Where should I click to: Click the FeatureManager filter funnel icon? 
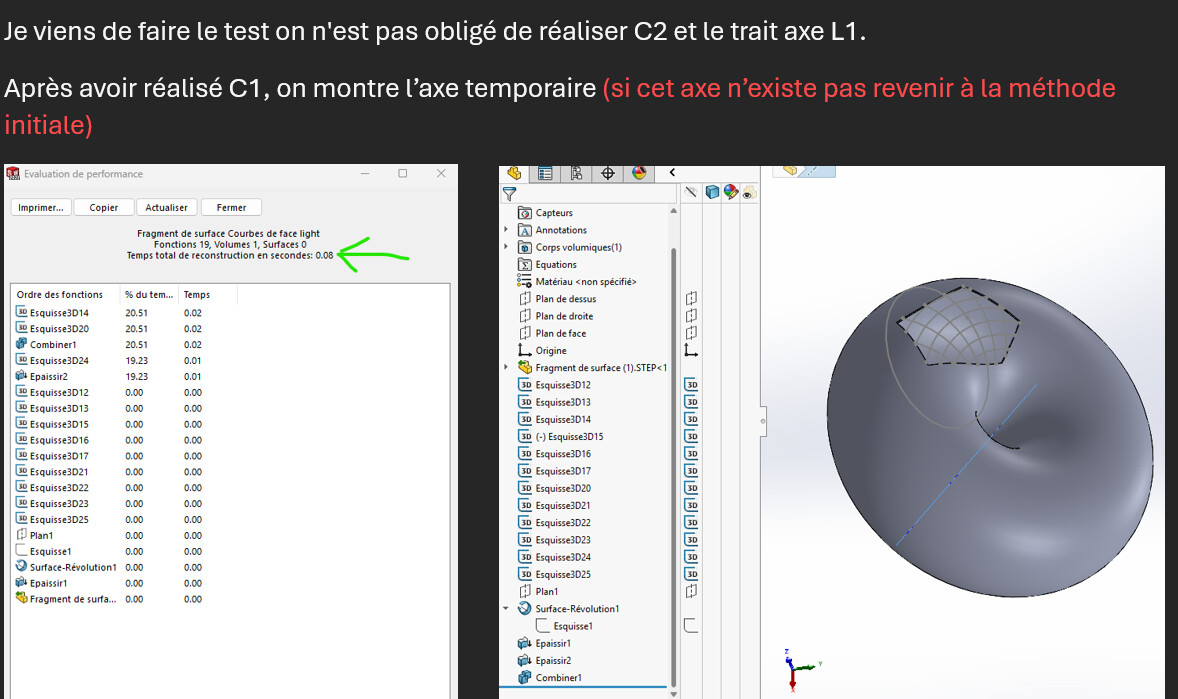[x=509, y=194]
